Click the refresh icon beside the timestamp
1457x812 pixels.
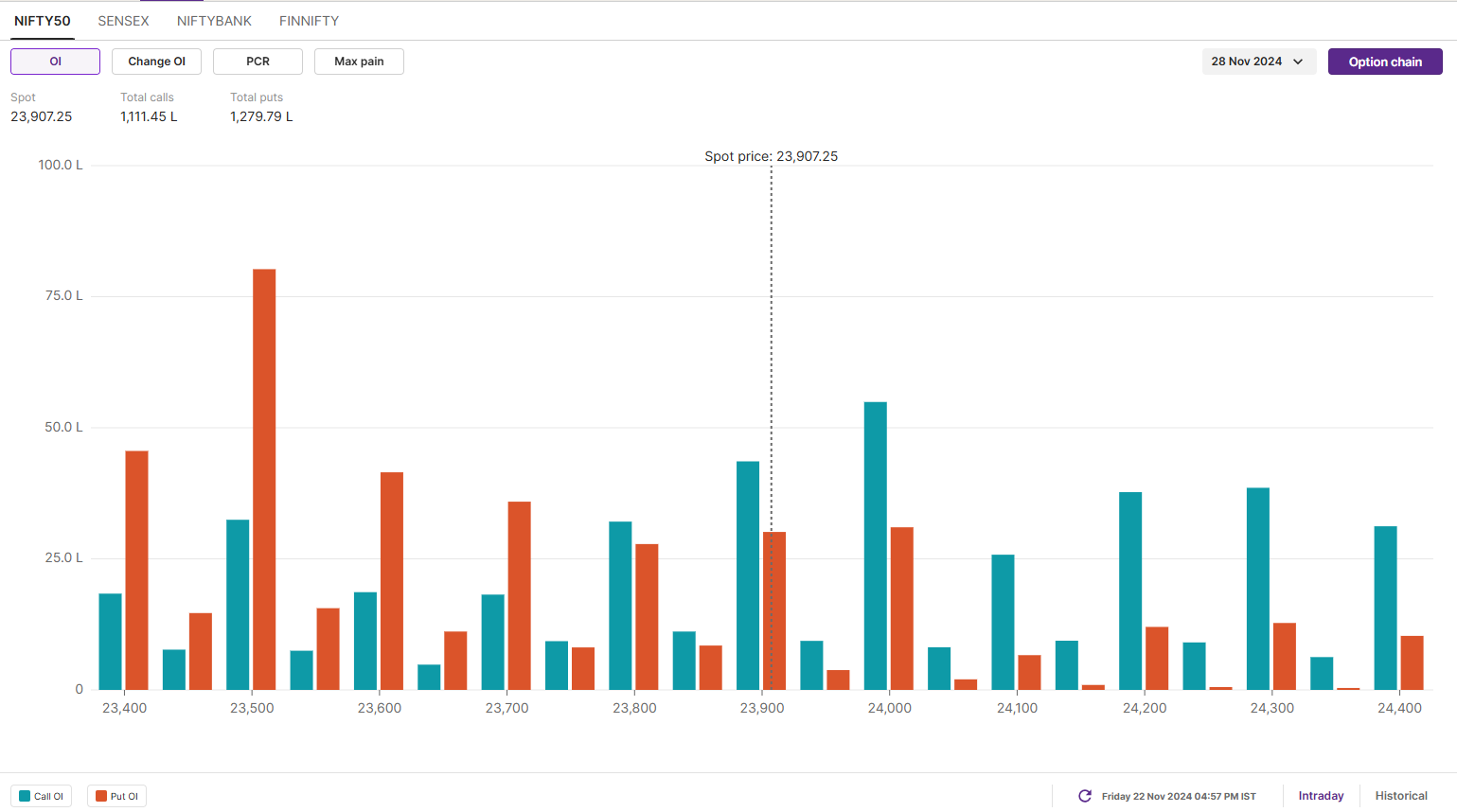[x=1085, y=796]
